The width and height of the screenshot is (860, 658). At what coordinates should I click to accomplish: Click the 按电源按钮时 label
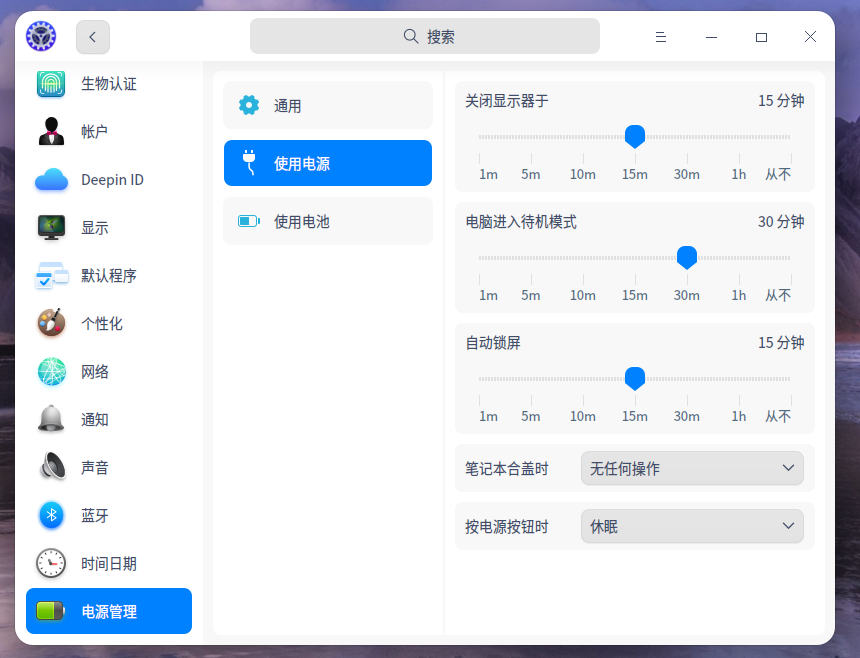pos(507,527)
